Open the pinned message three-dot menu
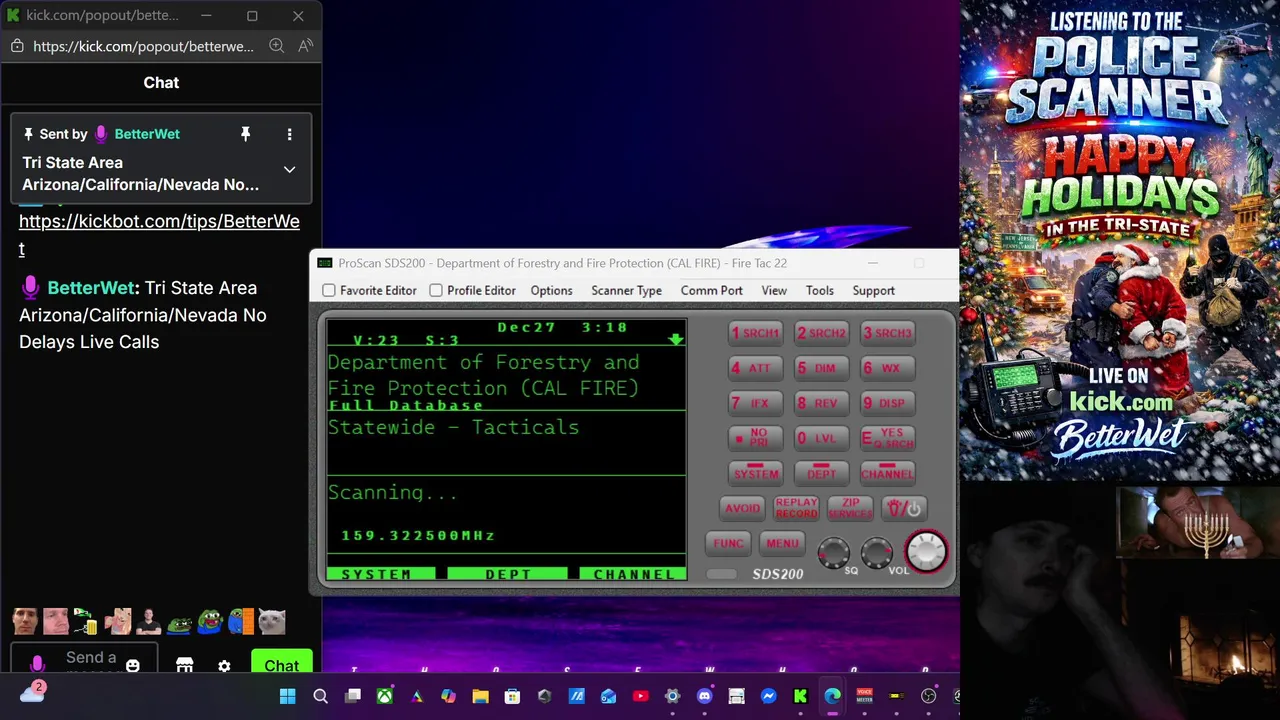Screen dimensions: 1280x720 click(290, 134)
